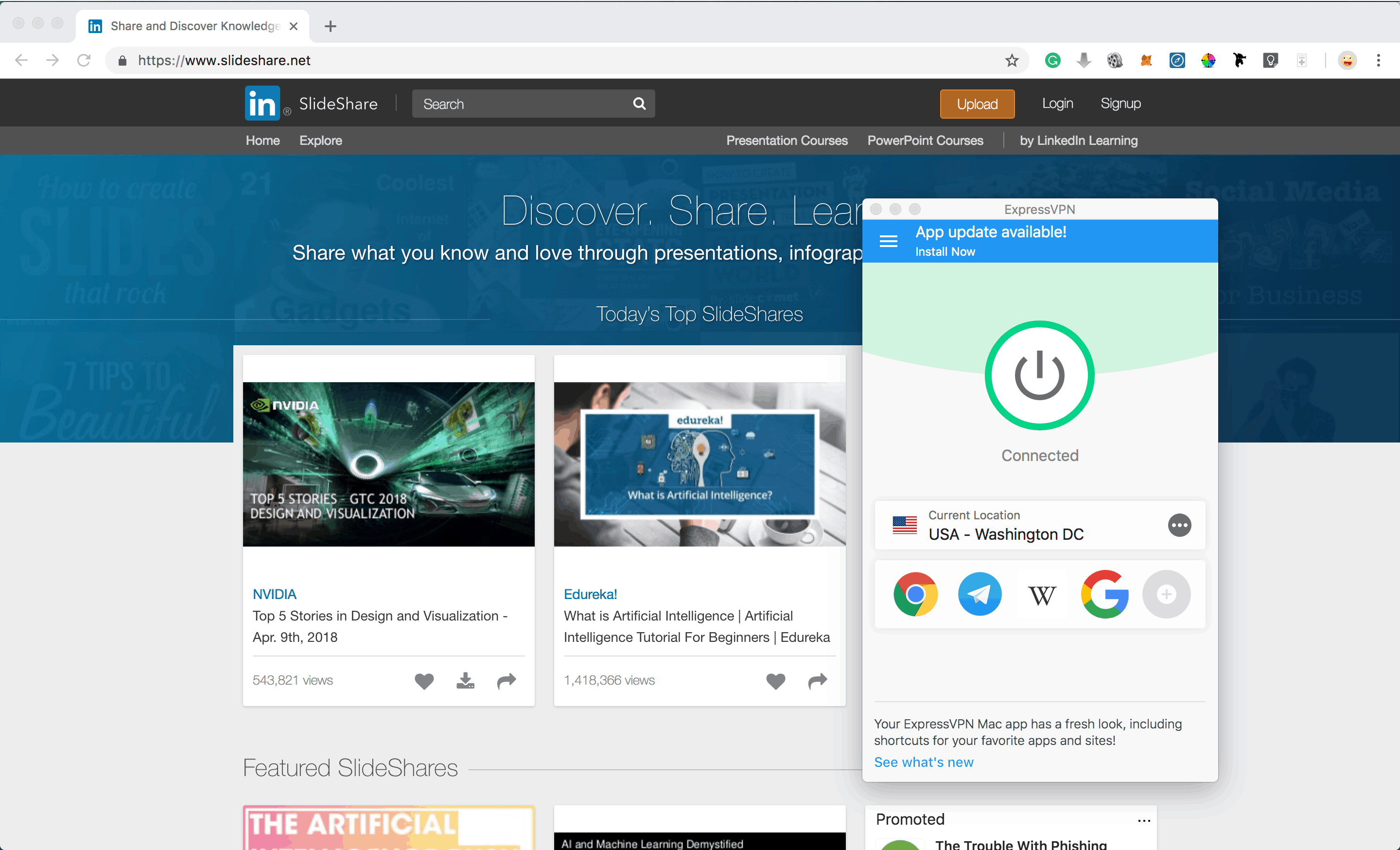Reload the page
This screenshot has height=850, width=1400.
coord(84,60)
